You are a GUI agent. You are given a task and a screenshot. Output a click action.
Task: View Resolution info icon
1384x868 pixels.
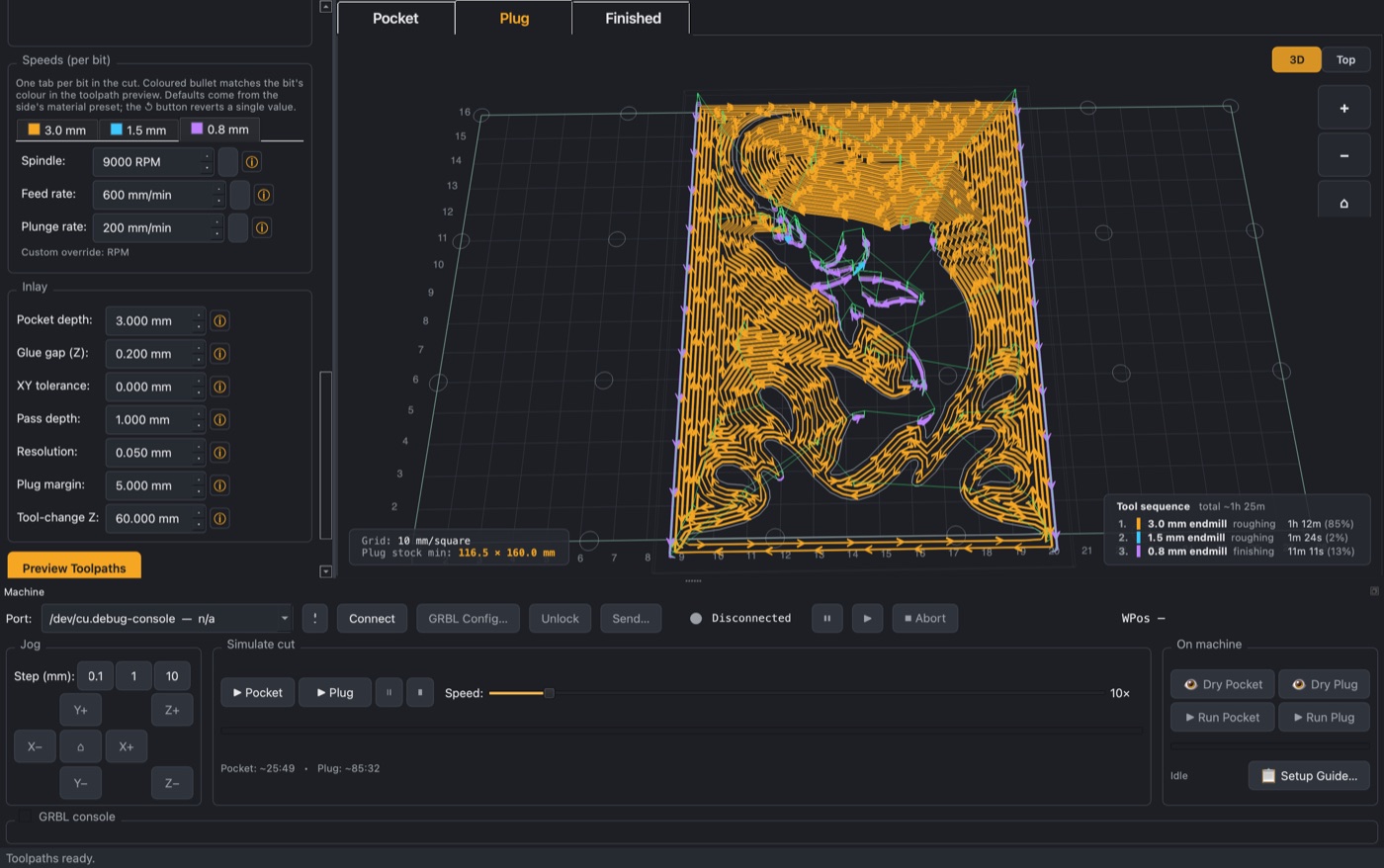(x=219, y=452)
